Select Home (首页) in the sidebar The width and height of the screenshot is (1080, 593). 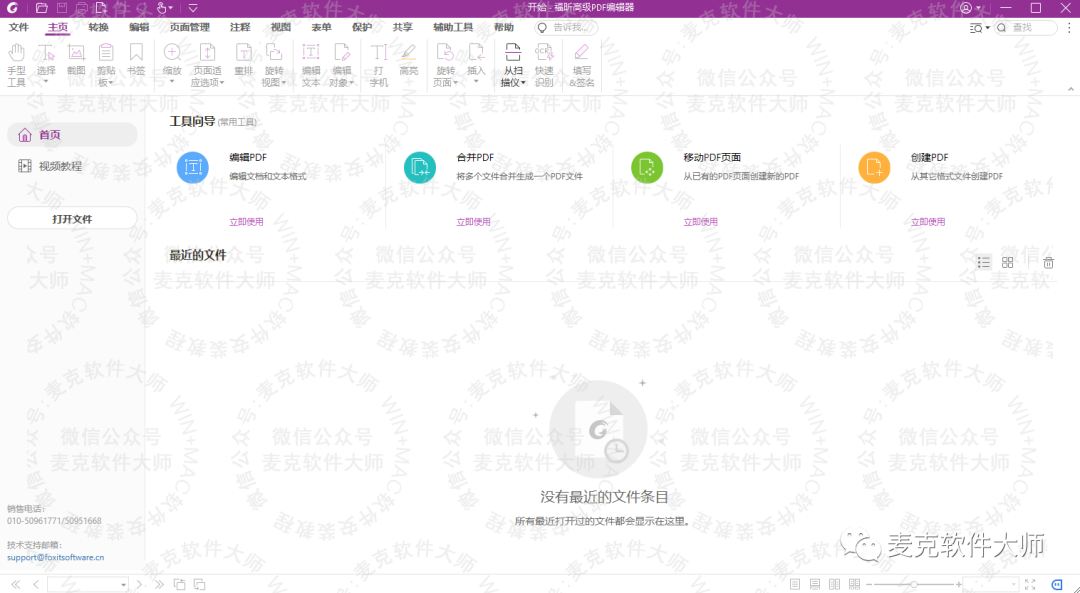(72, 135)
